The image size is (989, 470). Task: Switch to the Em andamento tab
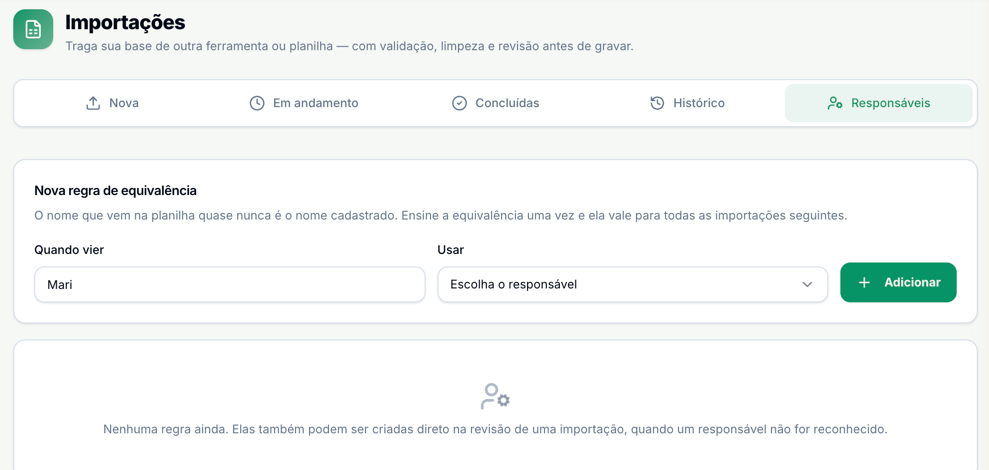tap(303, 103)
